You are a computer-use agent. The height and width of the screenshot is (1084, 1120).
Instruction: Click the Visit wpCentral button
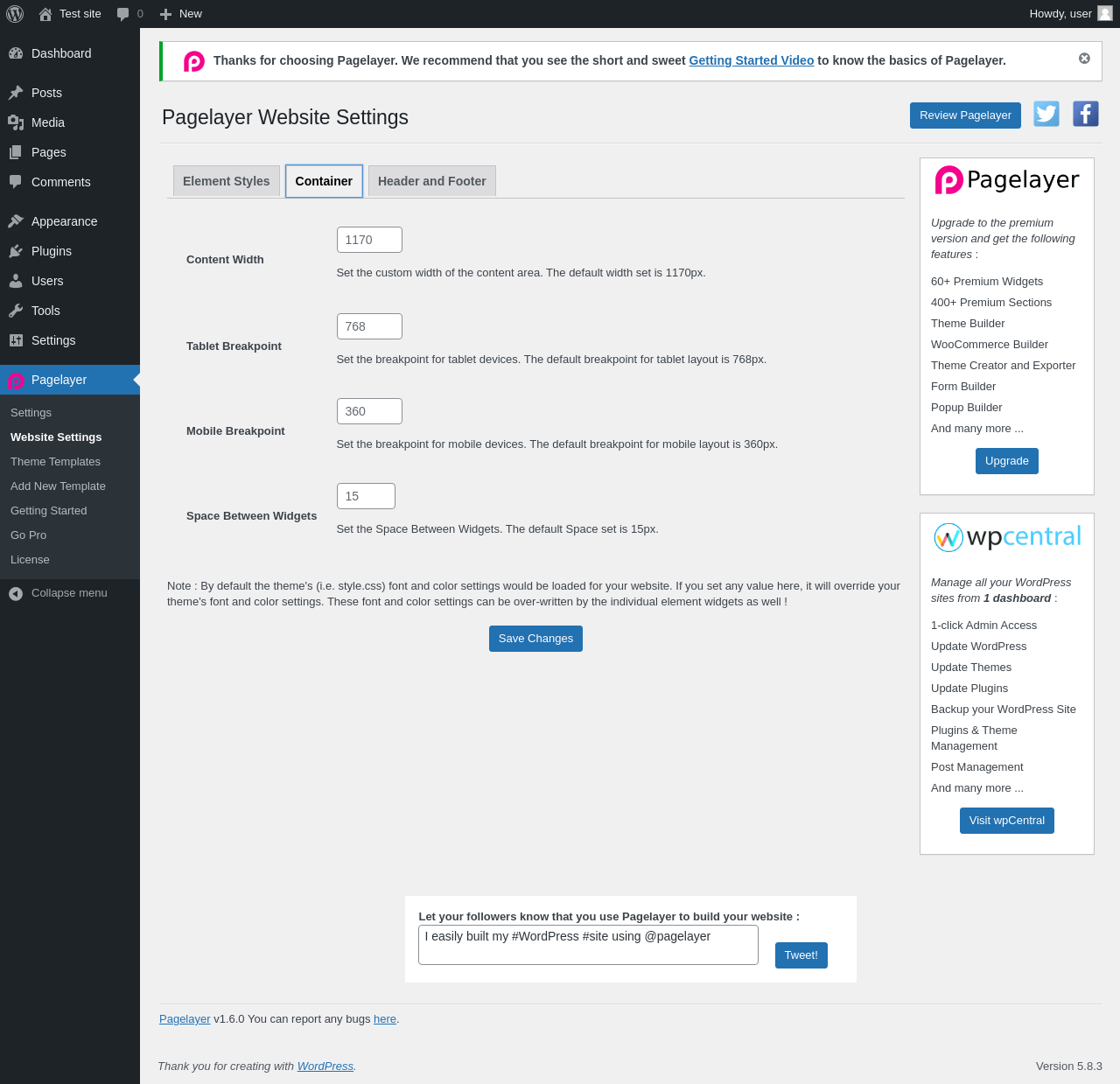[1007, 821]
